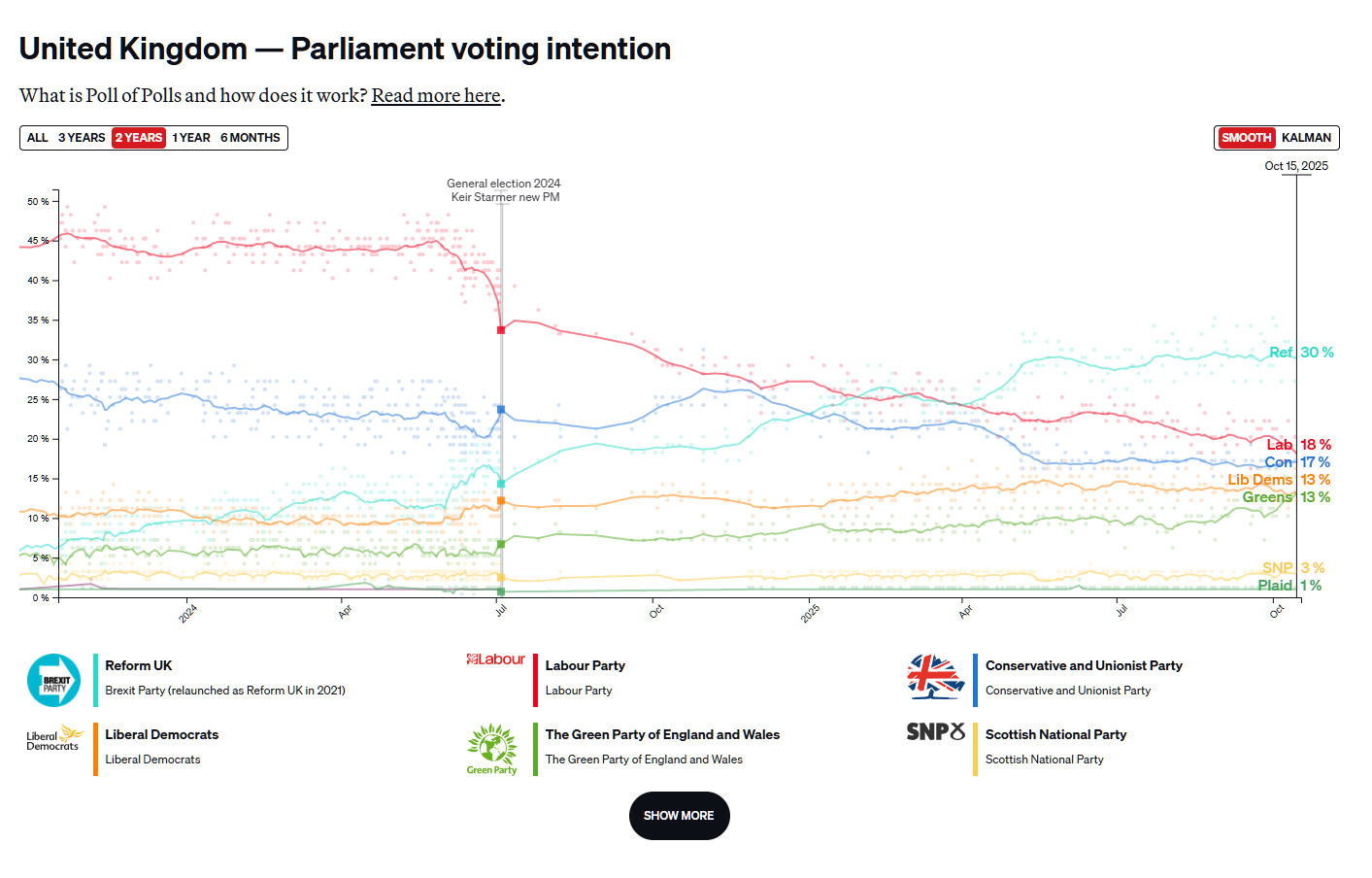Open the Read more here link

pyautogui.click(x=436, y=95)
